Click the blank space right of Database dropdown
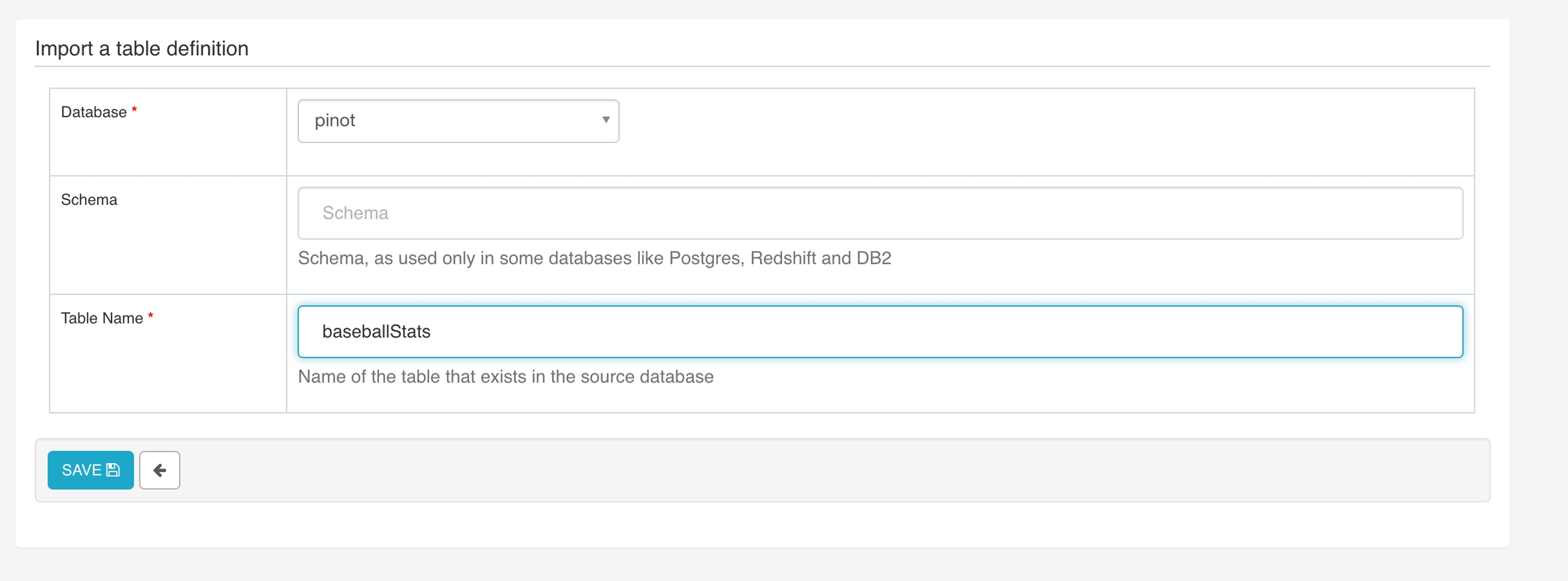This screenshot has height=581, width=1568. click(x=1021, y=129)
